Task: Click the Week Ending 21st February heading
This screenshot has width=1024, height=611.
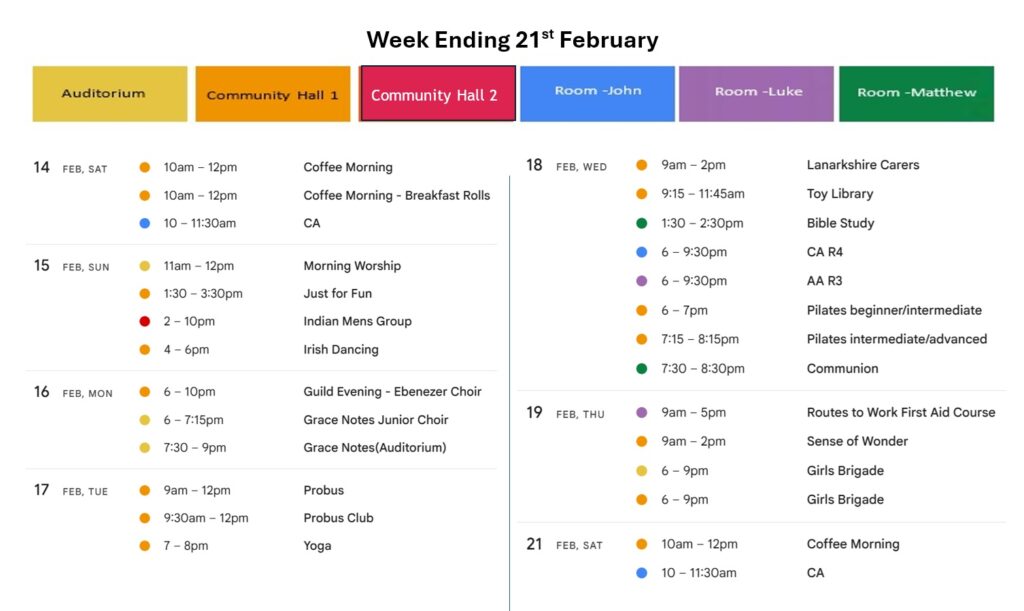Action: pyautogui.click(x=512, y=40)
